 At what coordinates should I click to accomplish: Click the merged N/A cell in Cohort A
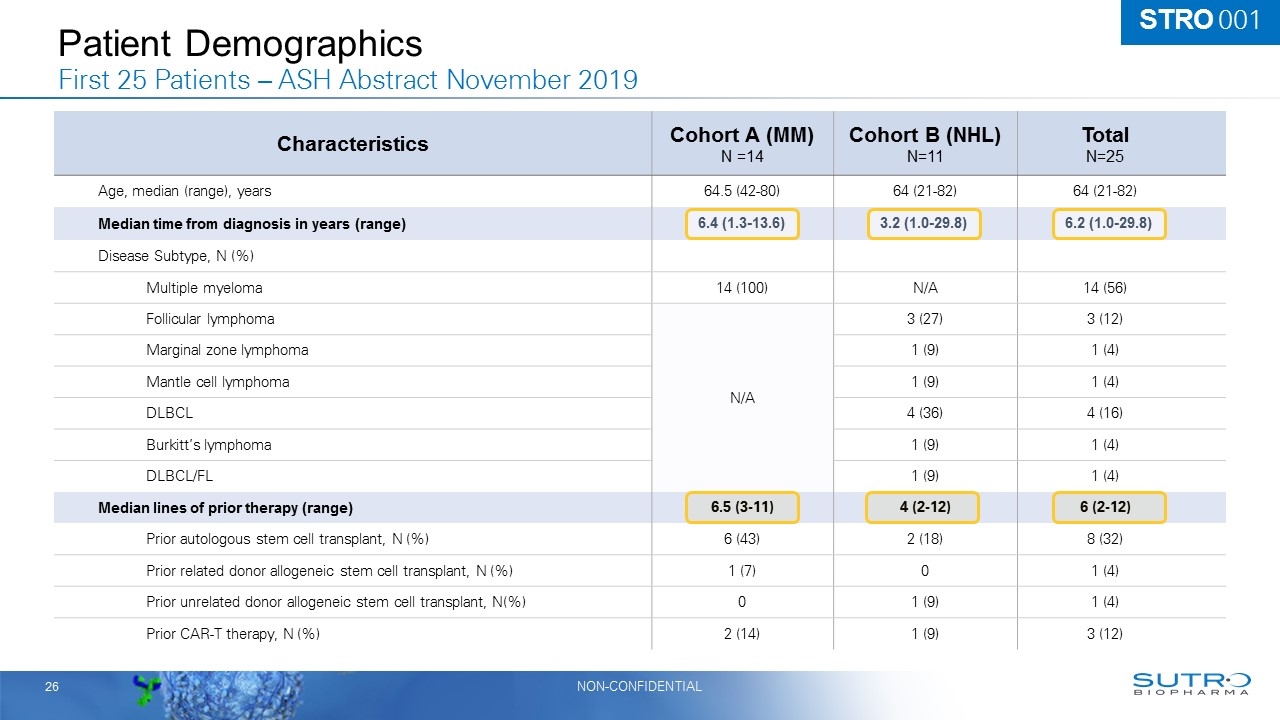tap(741, 397)
